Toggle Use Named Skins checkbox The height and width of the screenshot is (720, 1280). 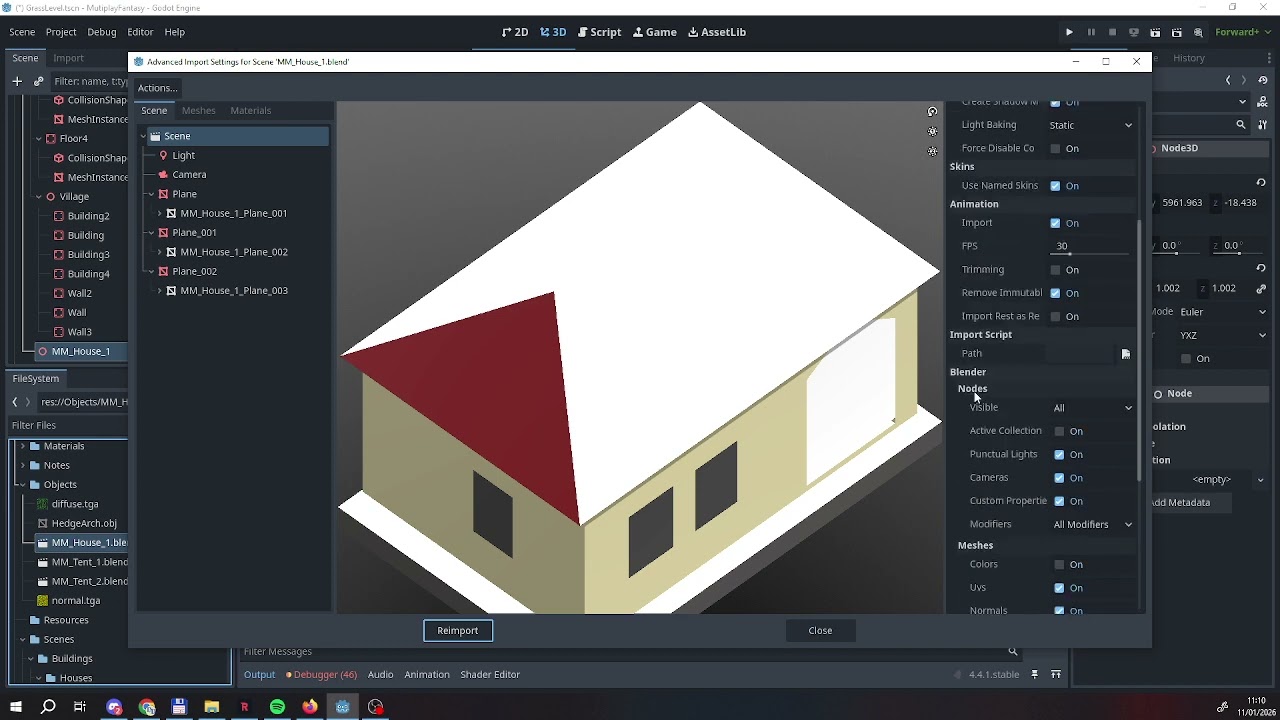(1055, 186)
